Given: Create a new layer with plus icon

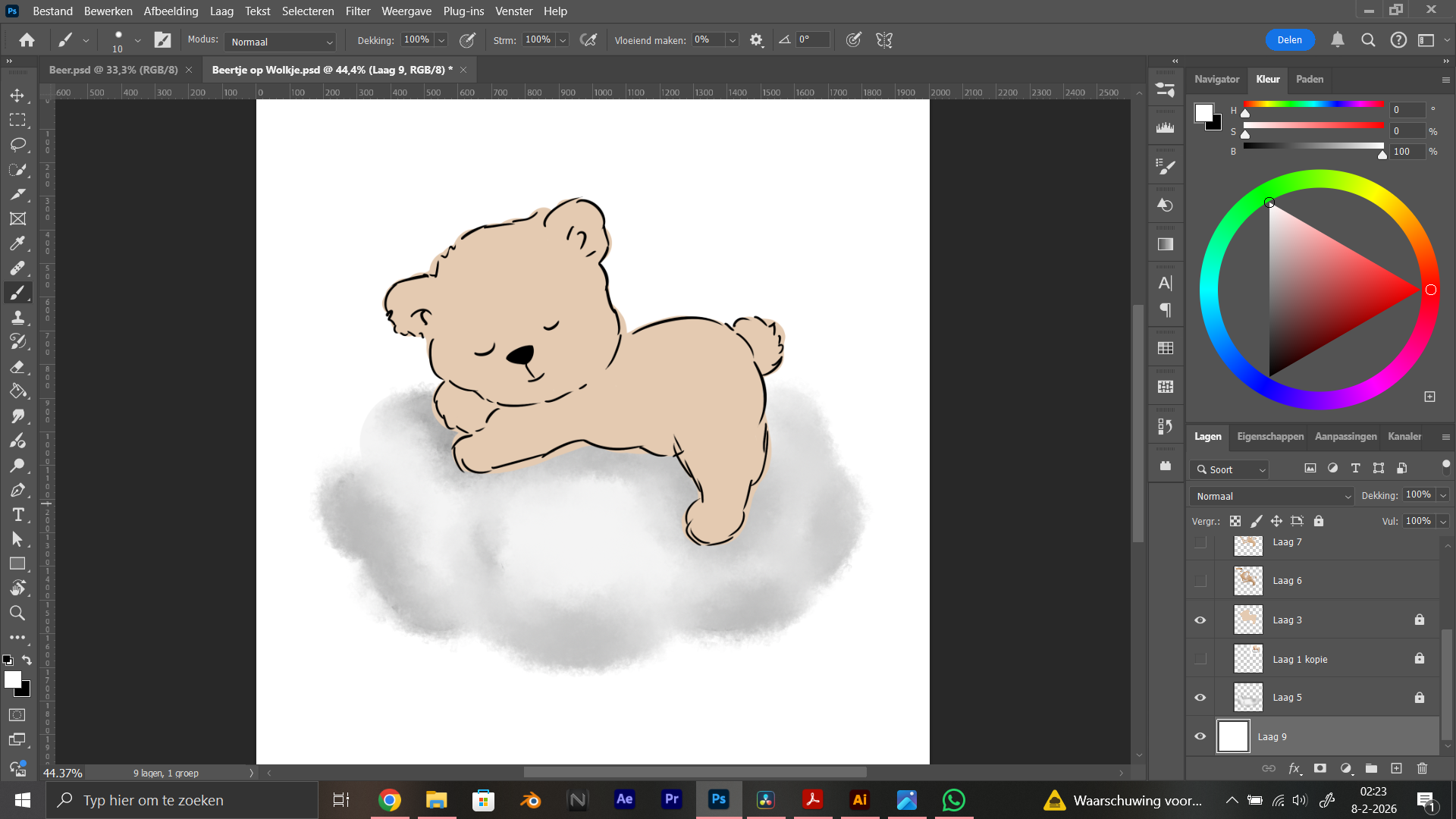Looking at the screenshot, I should pos(1396,768).
